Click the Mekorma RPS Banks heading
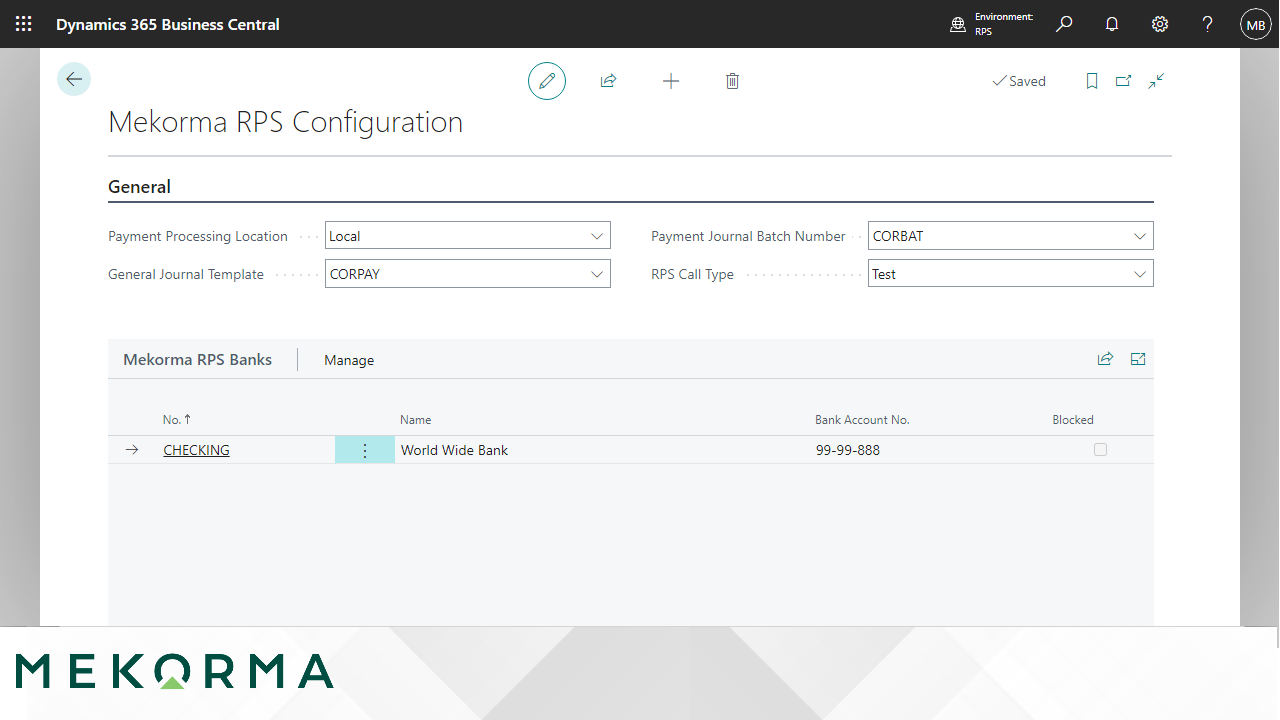The image size is (1280, 720). click(x=197, y=360)
